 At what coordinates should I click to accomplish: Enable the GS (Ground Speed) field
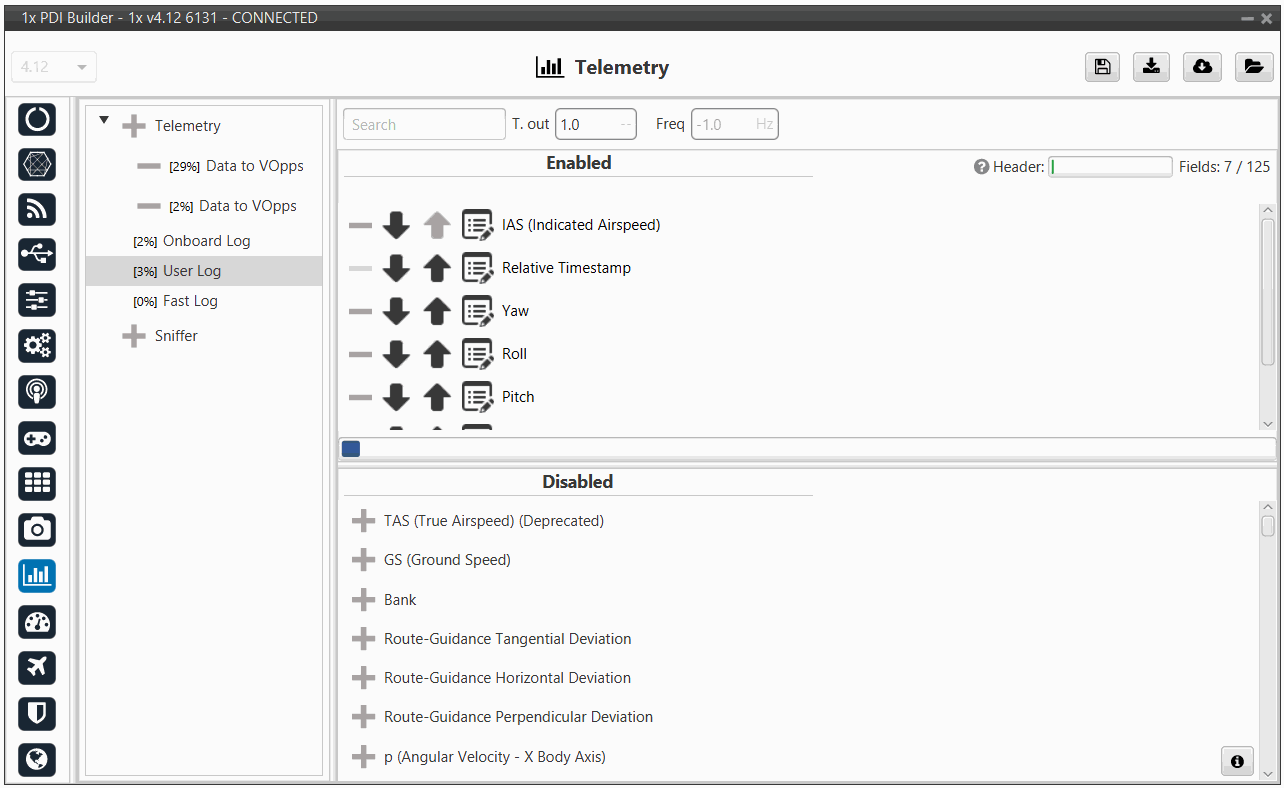pyautogui.click(x=363, y=560)
